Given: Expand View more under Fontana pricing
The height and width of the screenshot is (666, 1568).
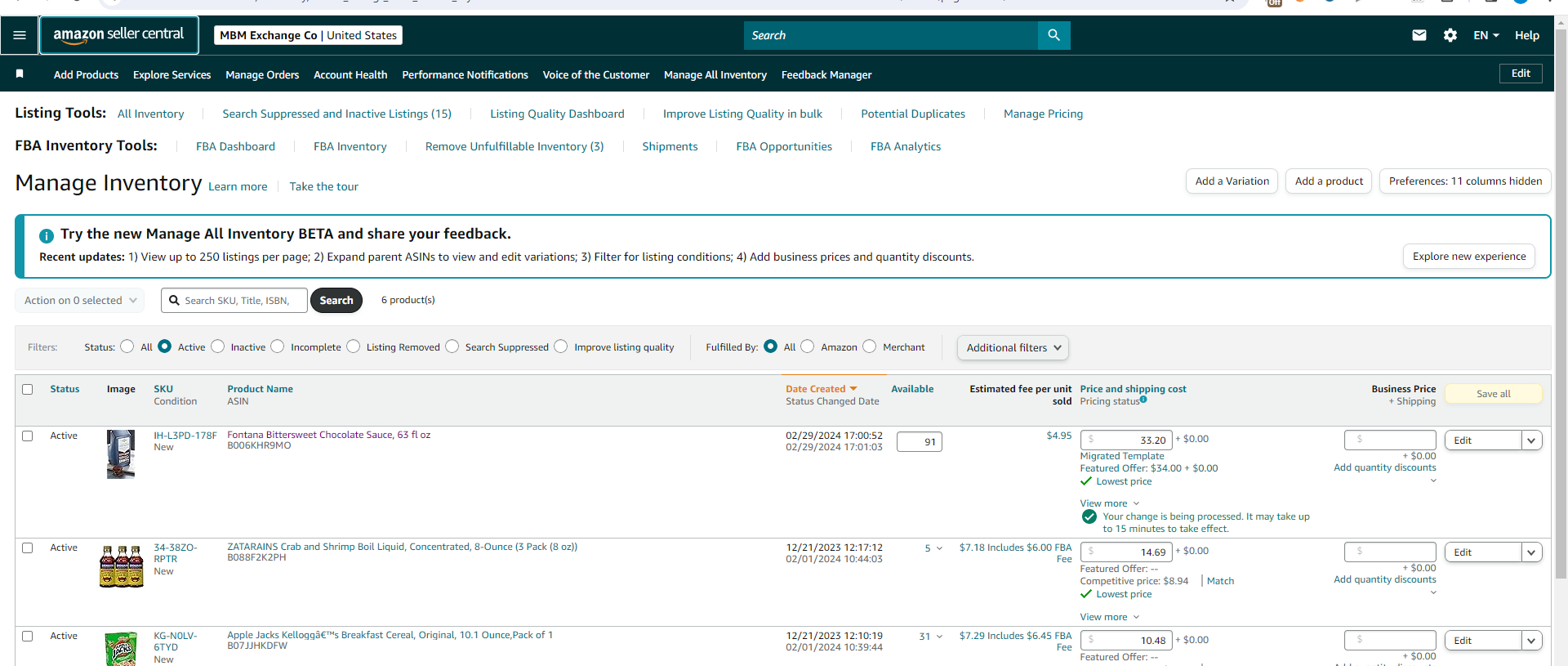Looking at the screenshot, I should coord(1109,503).
